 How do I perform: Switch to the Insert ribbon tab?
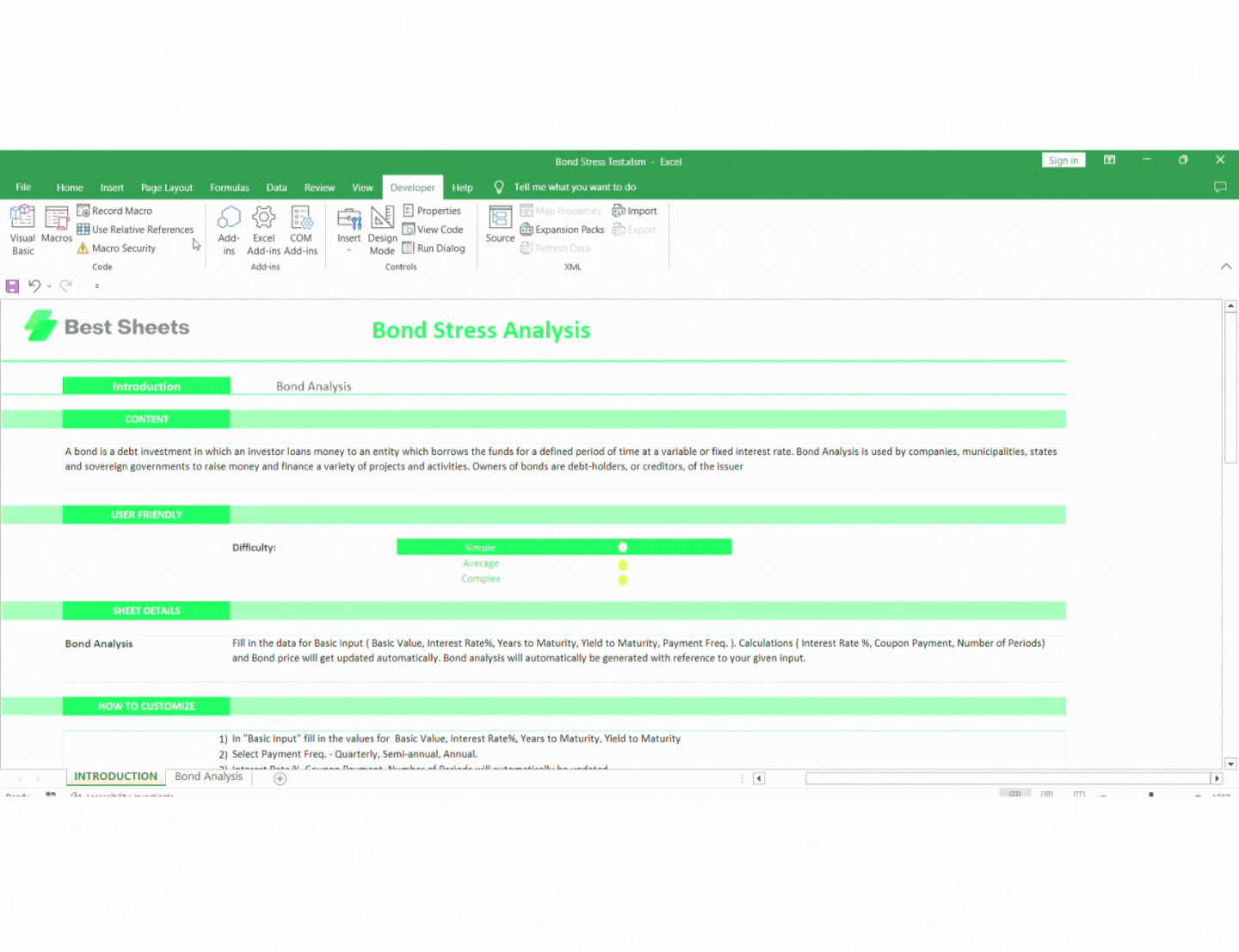(112, 187)
